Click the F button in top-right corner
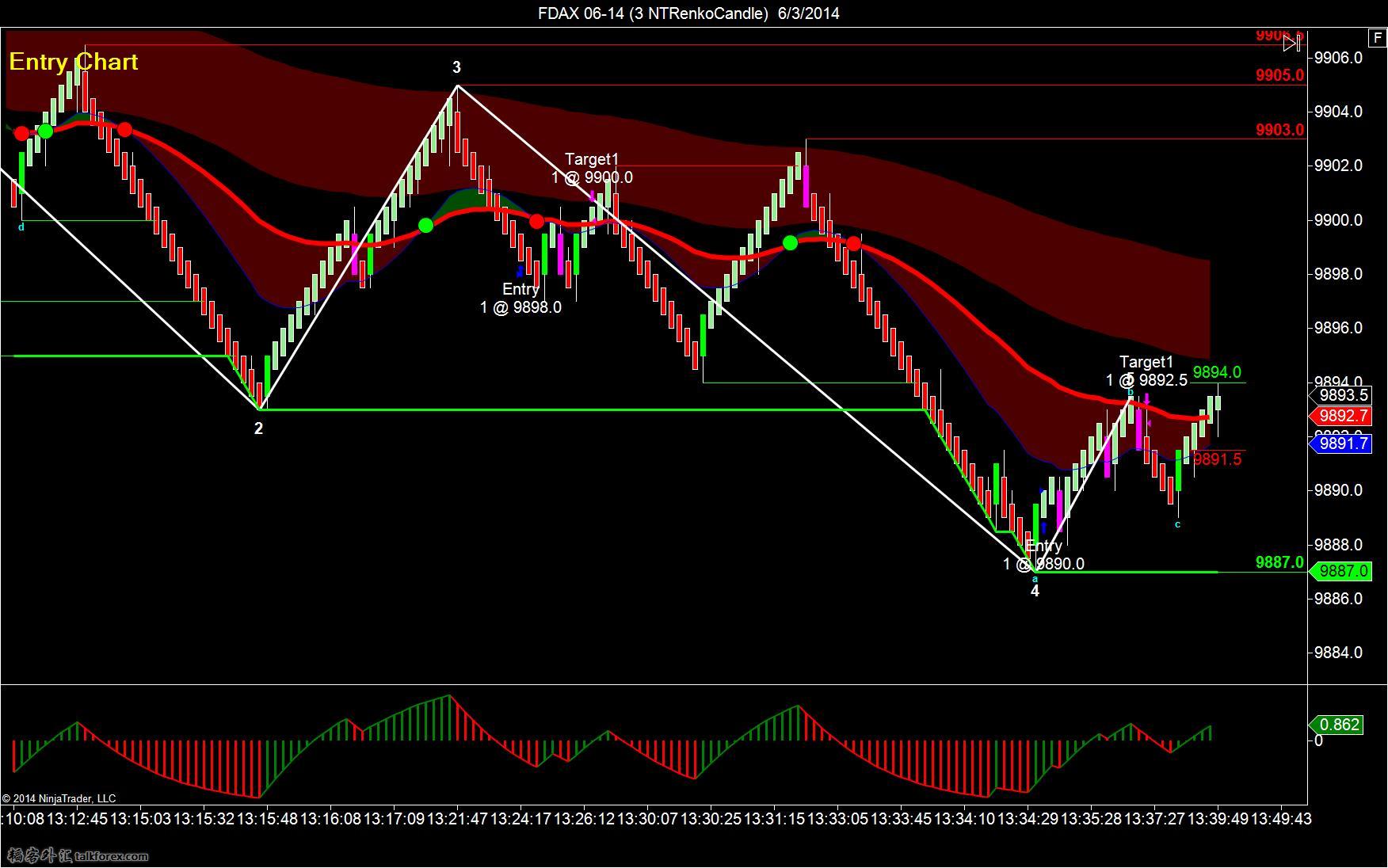The height and width of the screenshot is (868, 1388). tap(1377, 37)
